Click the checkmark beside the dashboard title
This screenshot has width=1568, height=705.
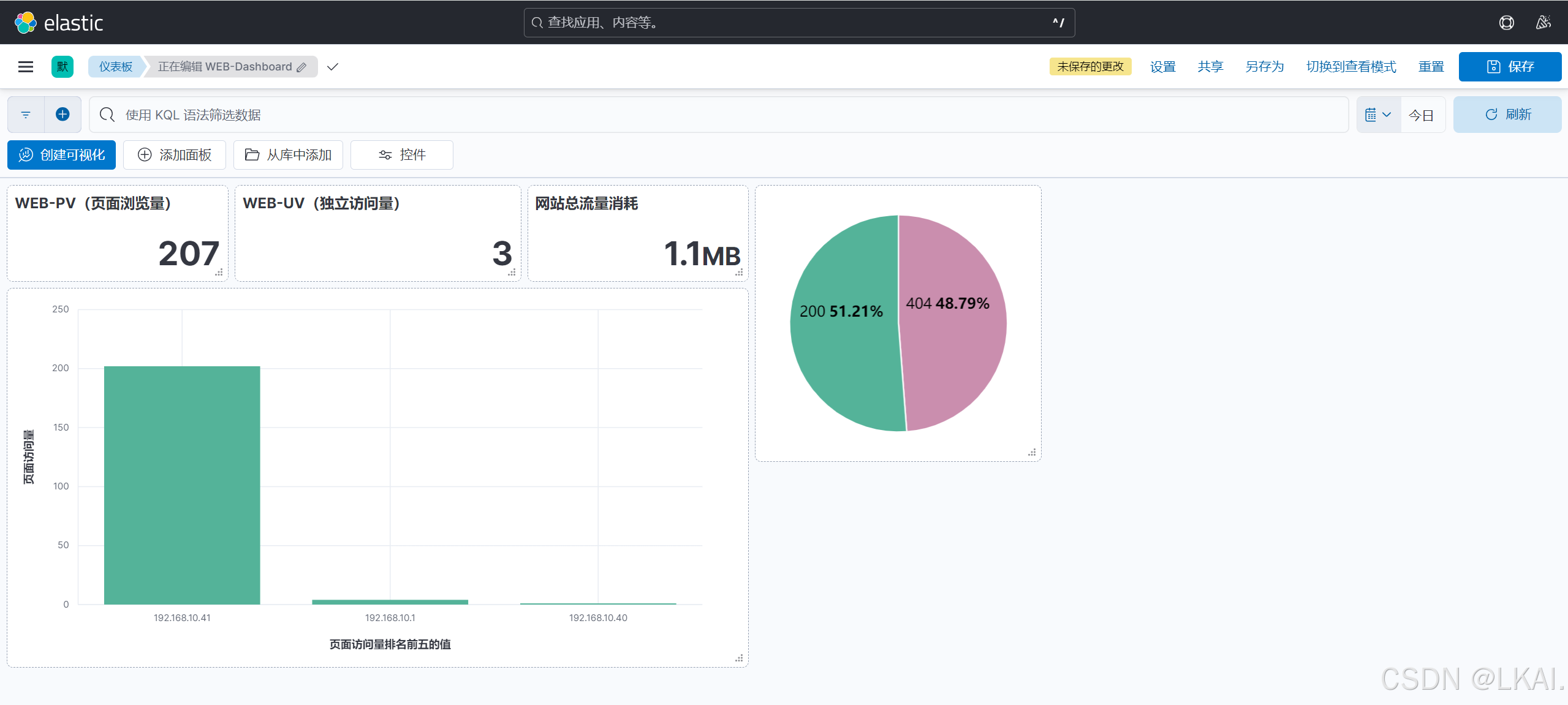point(333,67)
